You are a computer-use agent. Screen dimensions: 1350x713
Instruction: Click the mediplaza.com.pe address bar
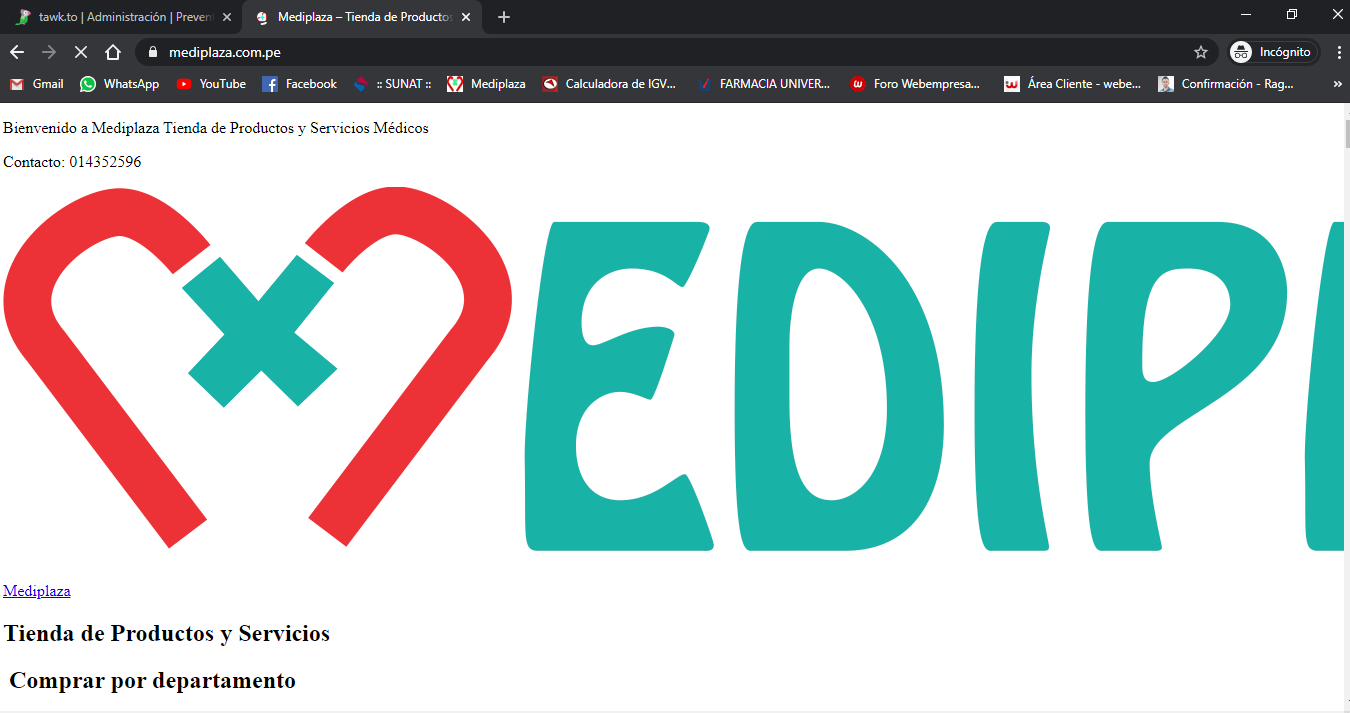pos(675,52)
